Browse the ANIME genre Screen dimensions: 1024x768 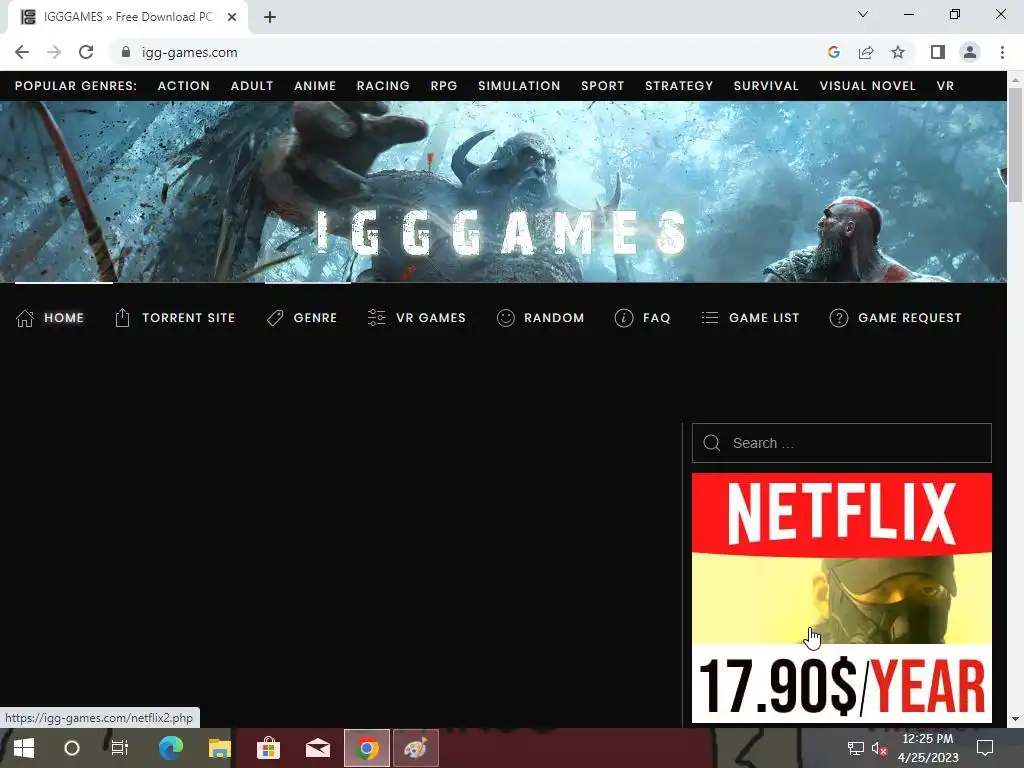(x=315, y=86)
